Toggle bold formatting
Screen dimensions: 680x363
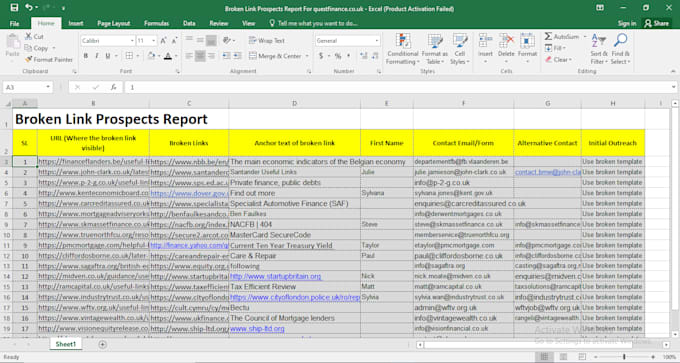click(86, 56)
